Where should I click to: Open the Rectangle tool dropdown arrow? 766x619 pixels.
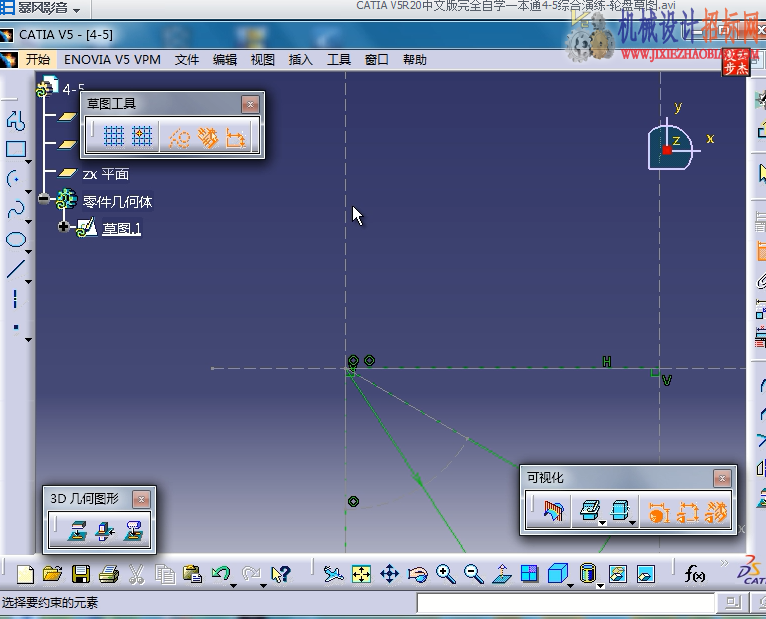[x=28, y=161]
